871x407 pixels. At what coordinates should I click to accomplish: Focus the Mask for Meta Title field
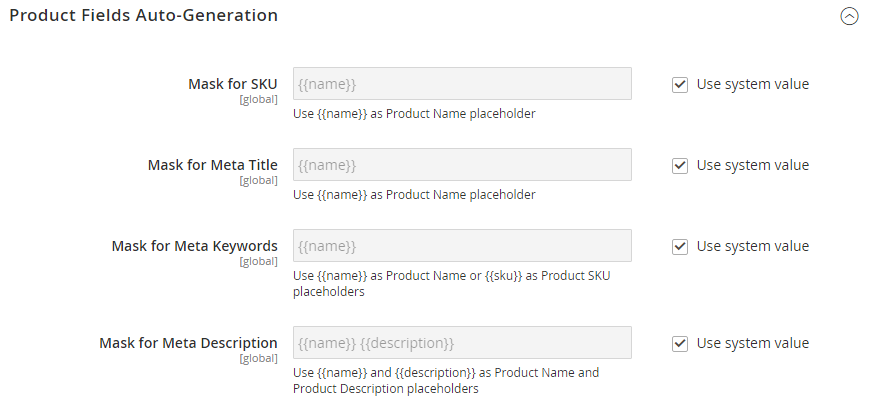point(461,165)
